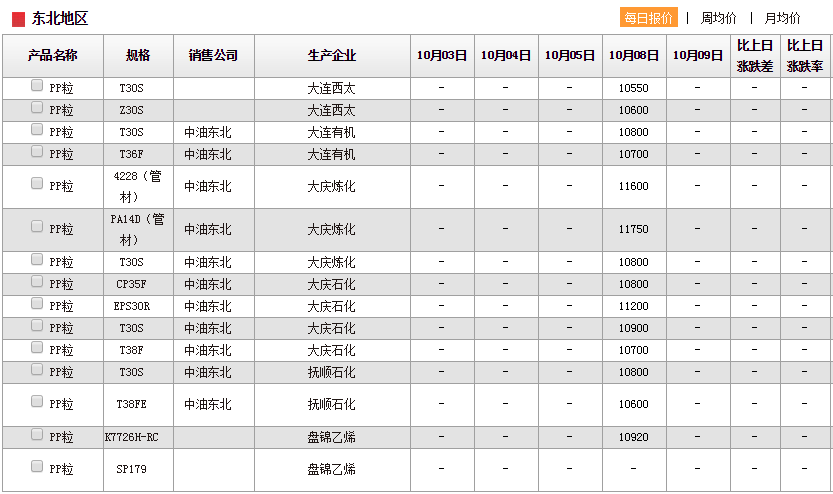Click the 东北地区 section heading
This screenshot has height=494, width=833.
click(x=60, y=19)
